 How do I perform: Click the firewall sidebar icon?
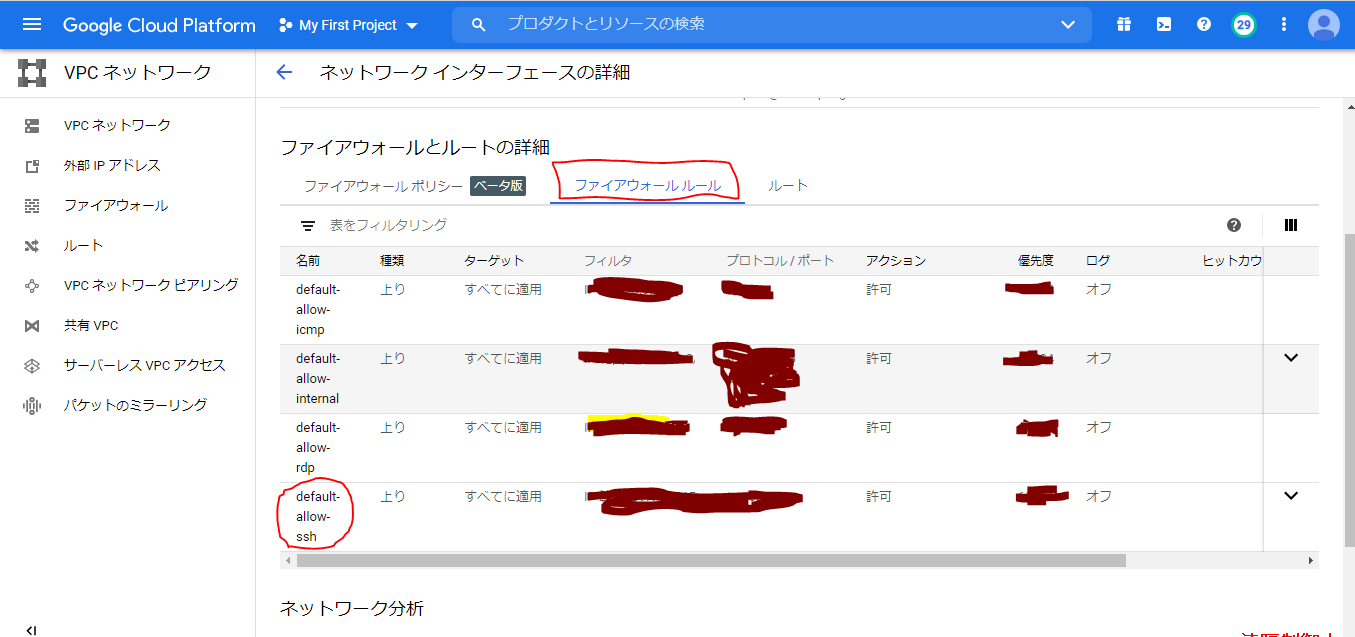(x=32, y=205)
